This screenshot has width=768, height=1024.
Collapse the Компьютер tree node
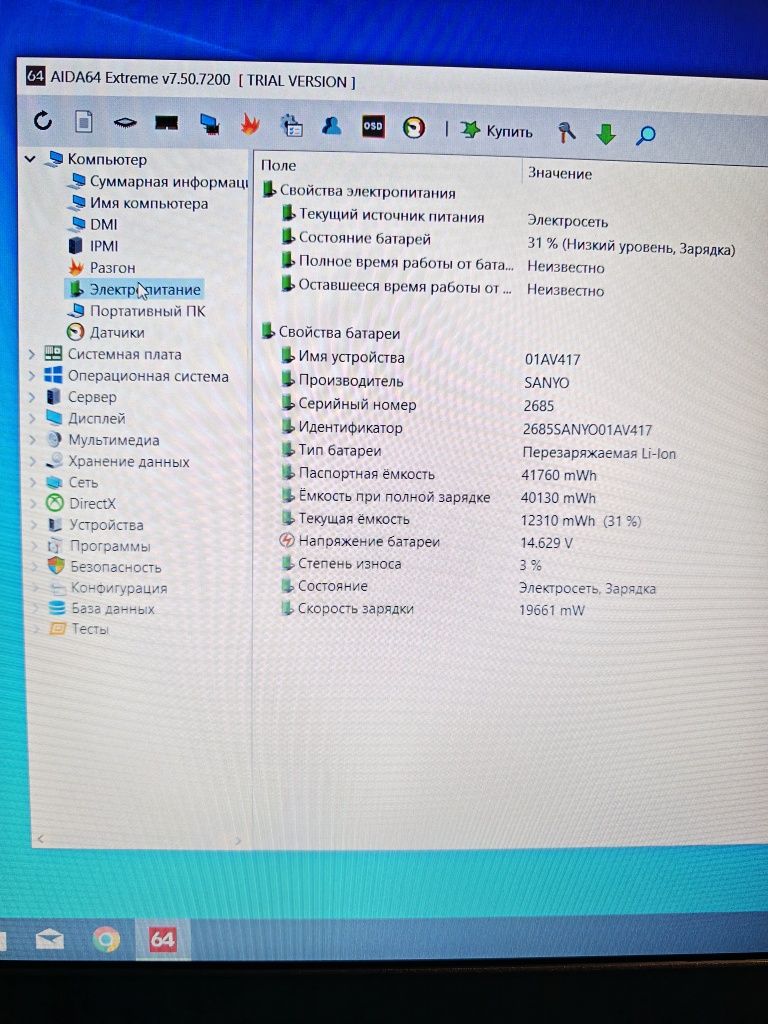tap(30, 158)
